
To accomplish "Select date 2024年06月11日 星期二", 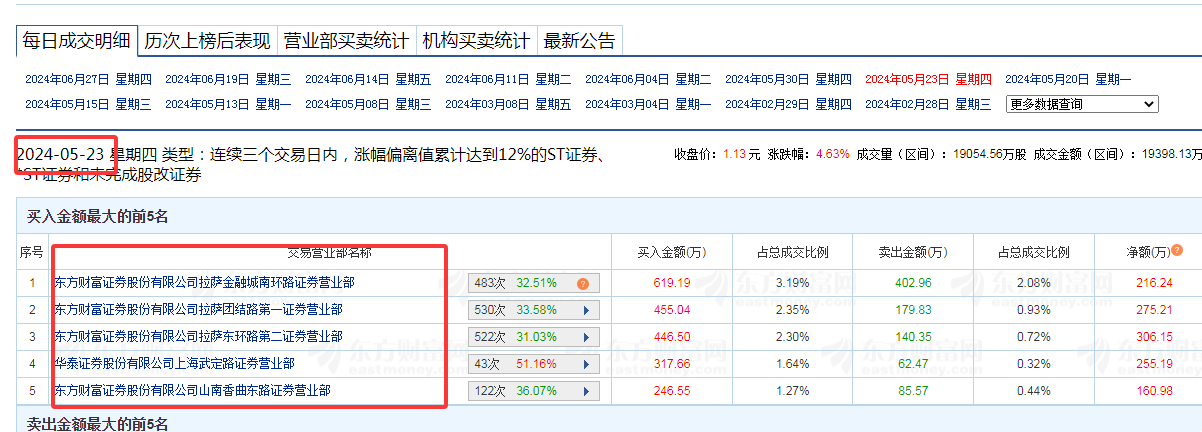I will tap(508, 79).
